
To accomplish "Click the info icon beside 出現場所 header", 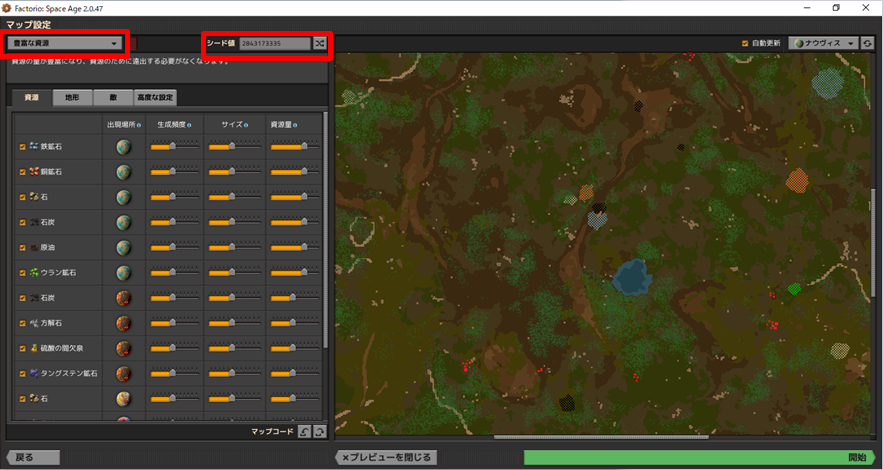I will 139,125.
